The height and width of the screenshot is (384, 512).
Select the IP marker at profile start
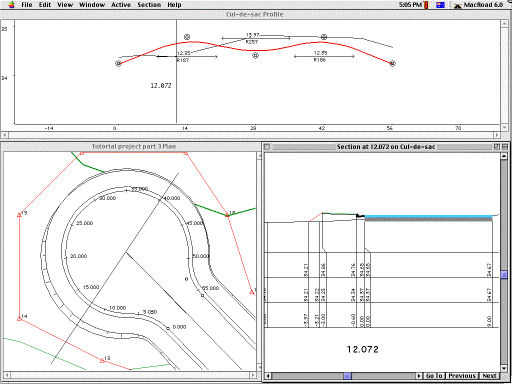118,63
